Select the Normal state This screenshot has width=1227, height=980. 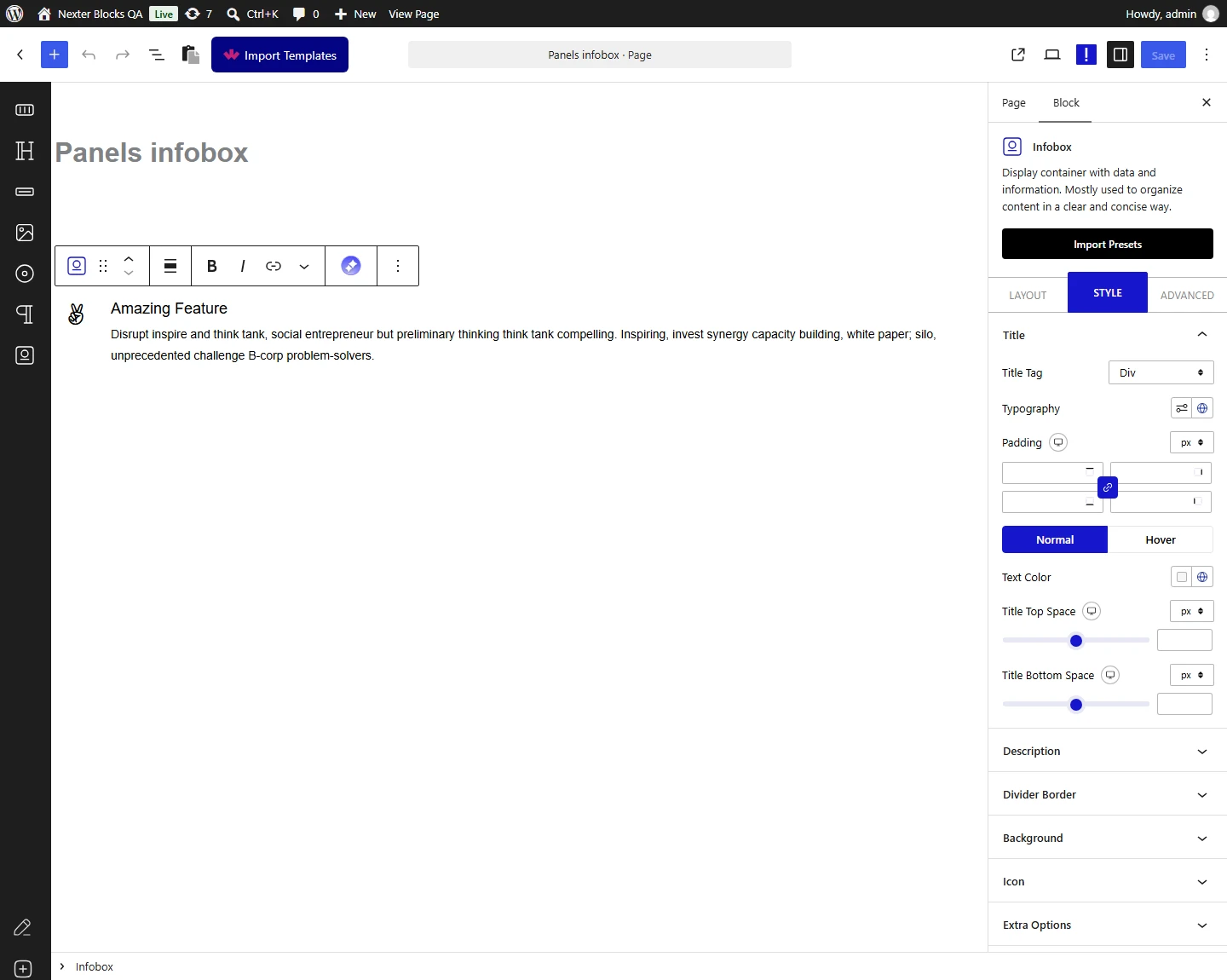[x=1055, y=539]
